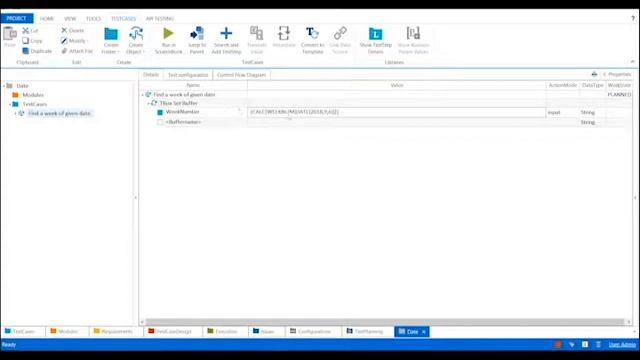Switch to the HOME ribbon tab
Image resolution: width=640 pixels, height=360 pixels.
[47, 19]
